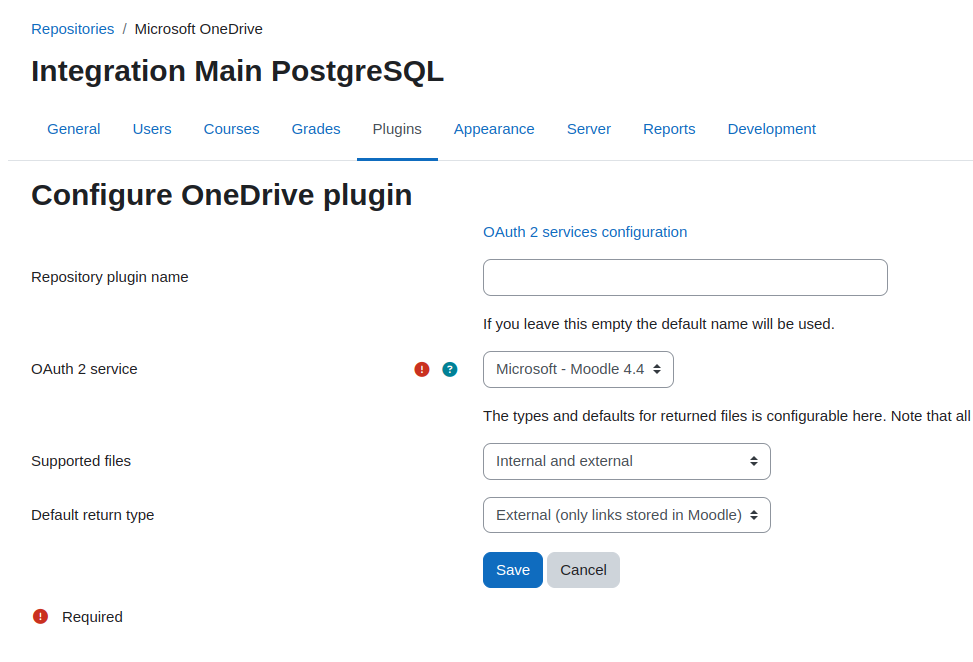Click the Repository plugin name label

tap(110, 277)
